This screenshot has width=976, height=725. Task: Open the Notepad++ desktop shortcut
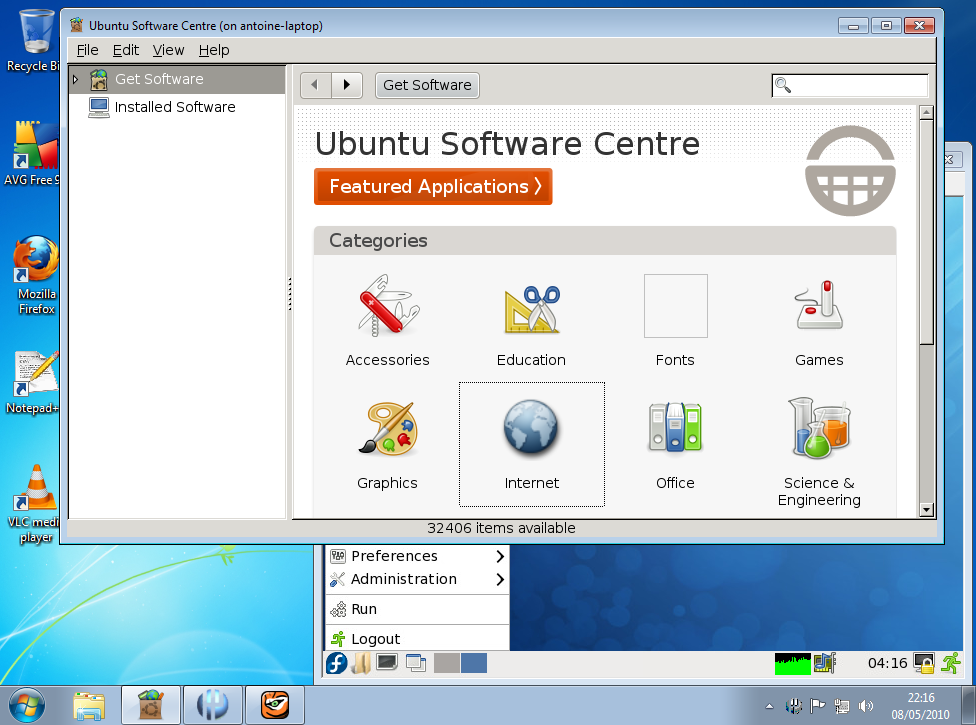34,382
